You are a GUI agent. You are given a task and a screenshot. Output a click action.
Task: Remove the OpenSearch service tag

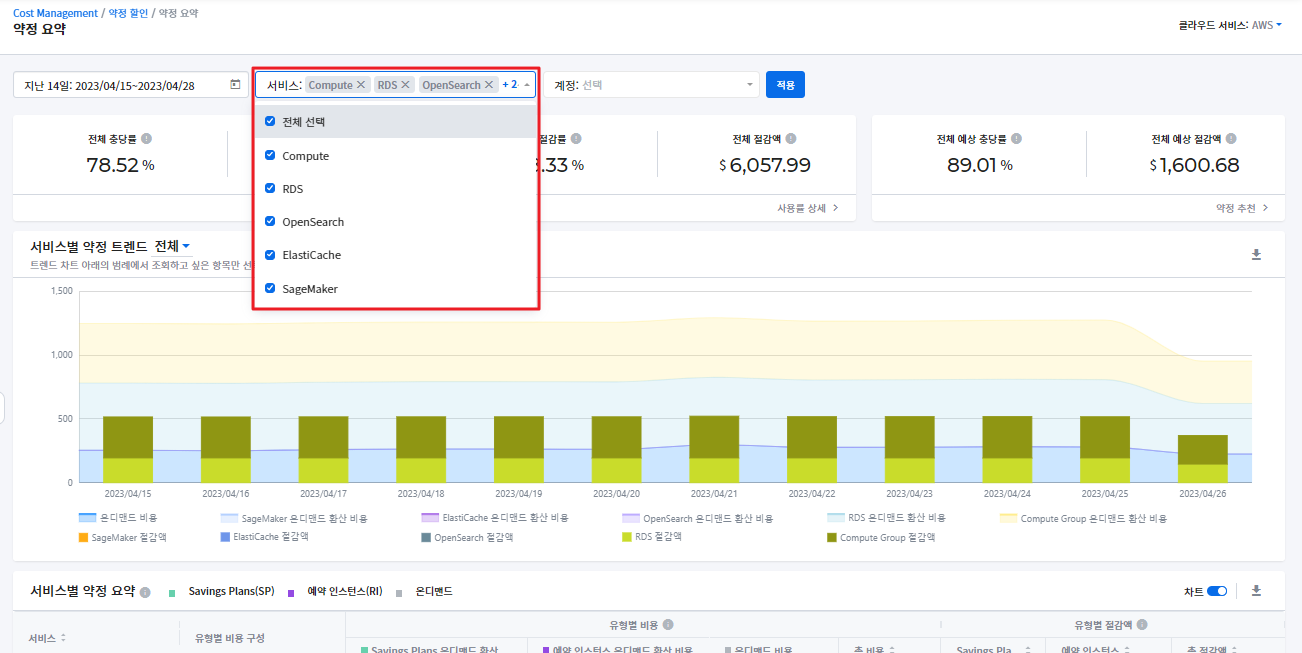pyautogui.click(x=489, y=85)
